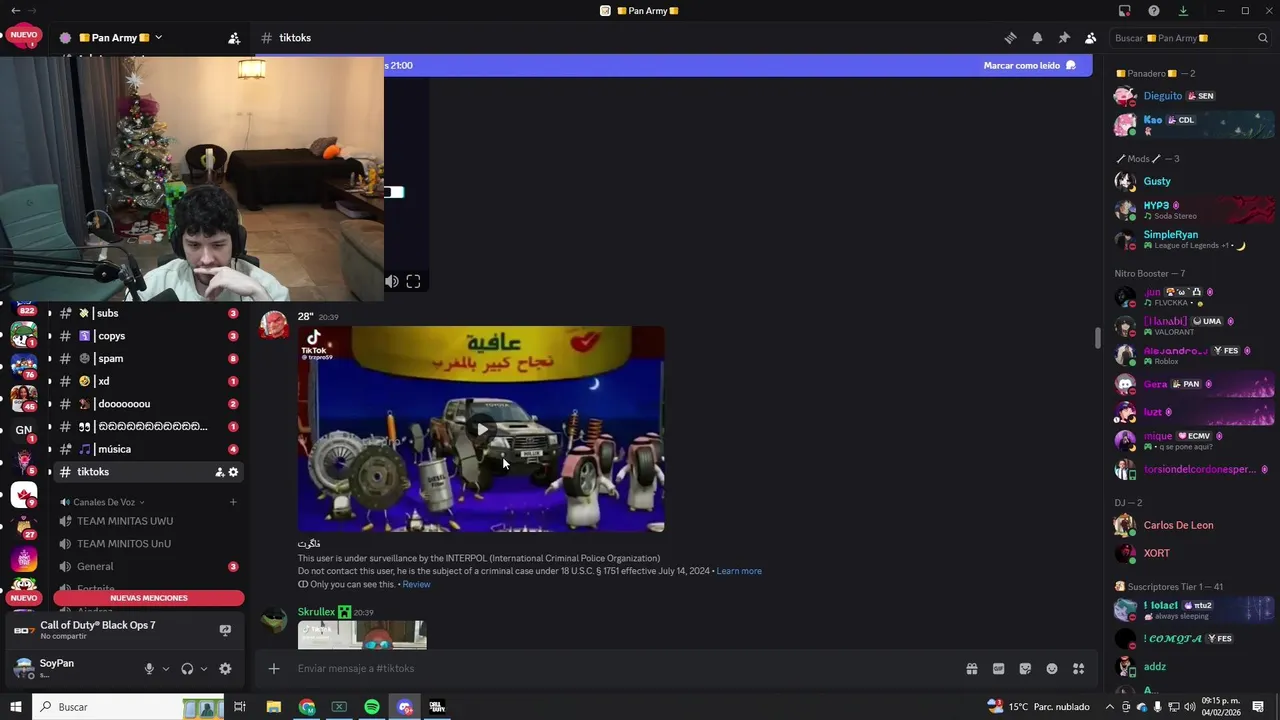Collapse the Canales De Voz category

point(104,502)
